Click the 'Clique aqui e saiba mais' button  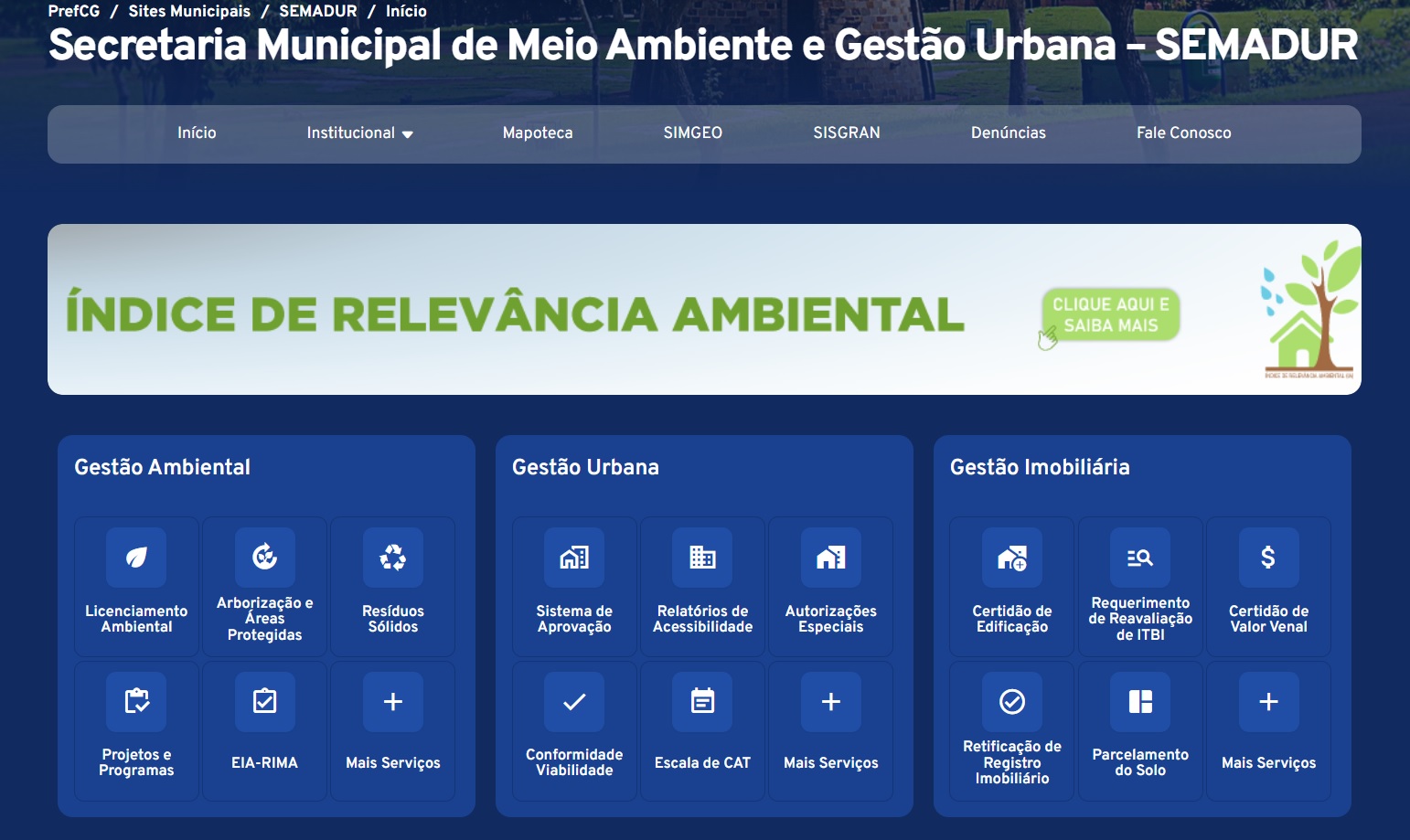(1110, 315)
